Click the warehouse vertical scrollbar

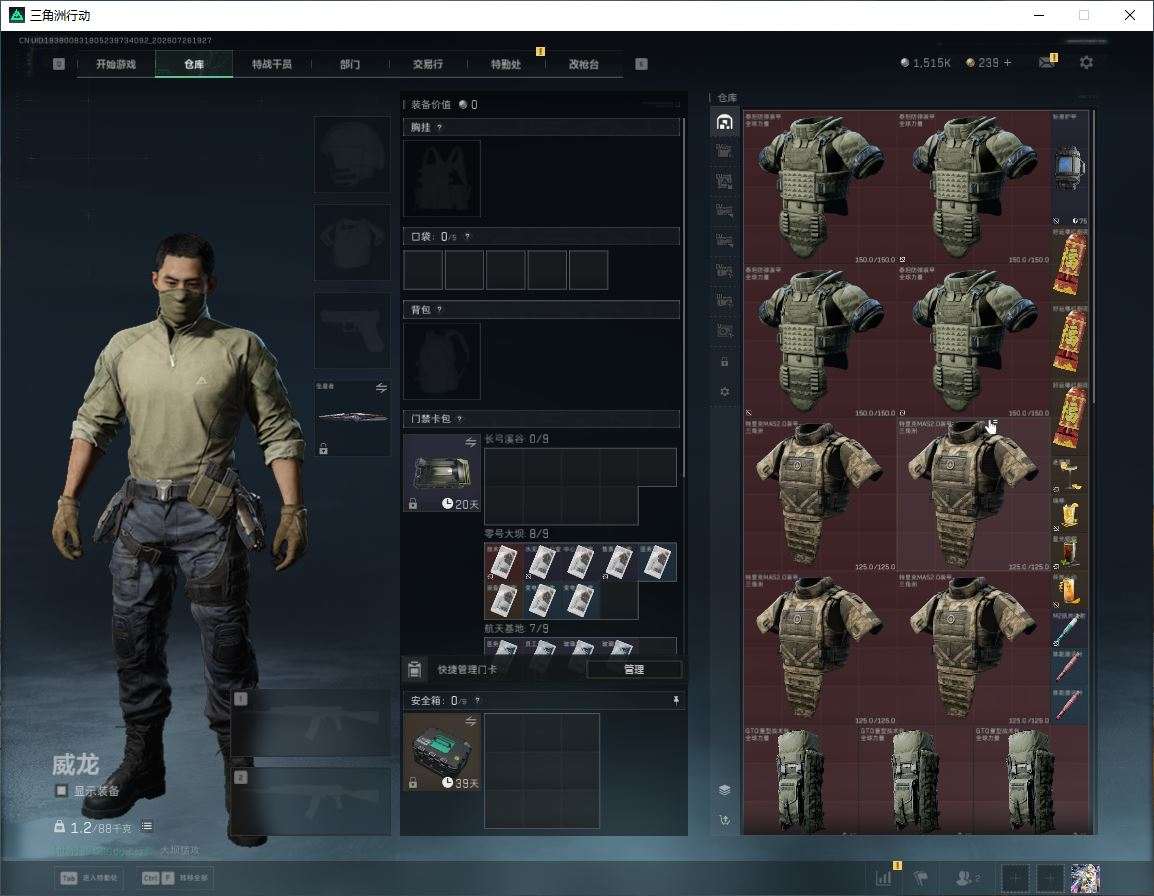click(1093, 254)
